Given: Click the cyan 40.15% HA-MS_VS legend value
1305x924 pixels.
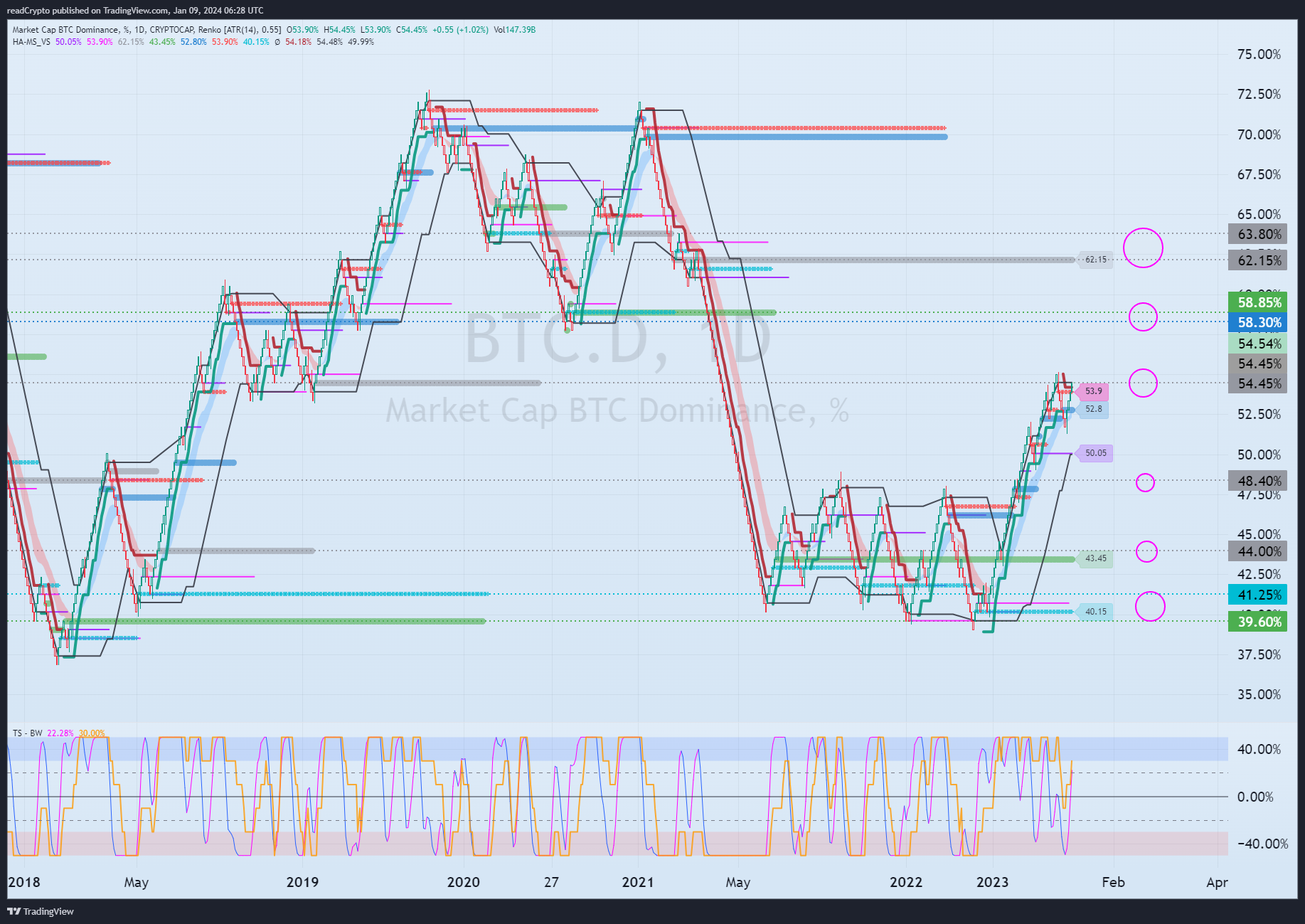Looking at the screenshot, I should pos(256,42).
